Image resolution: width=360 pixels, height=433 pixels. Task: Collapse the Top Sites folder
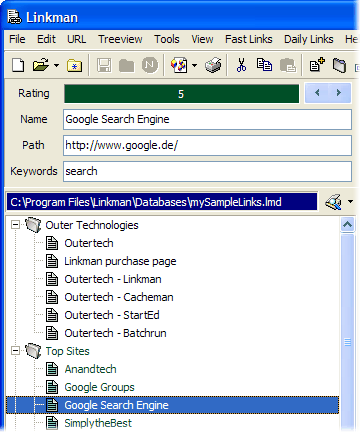(x=15, y=350)
